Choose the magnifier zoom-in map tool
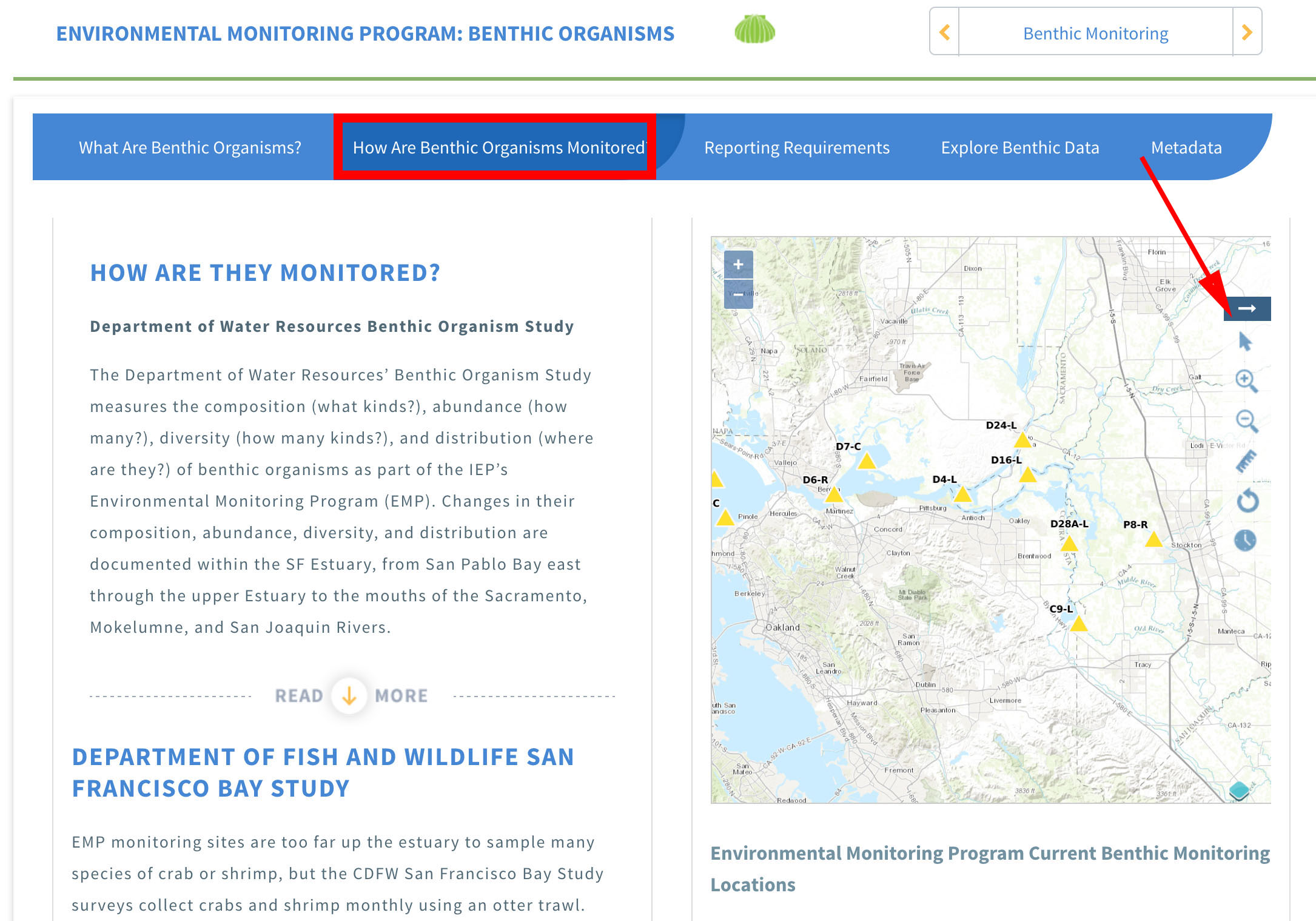Image resolution: width=1316 pixels, height=921 pixels. (x=1246, y=381)
